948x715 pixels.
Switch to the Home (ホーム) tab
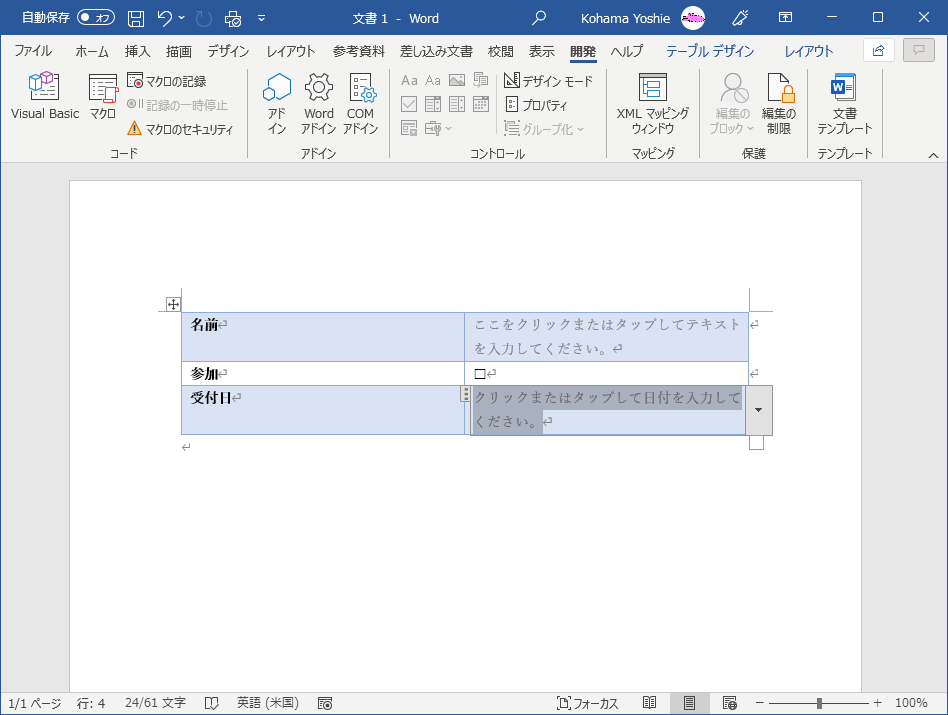click(92, 51)
